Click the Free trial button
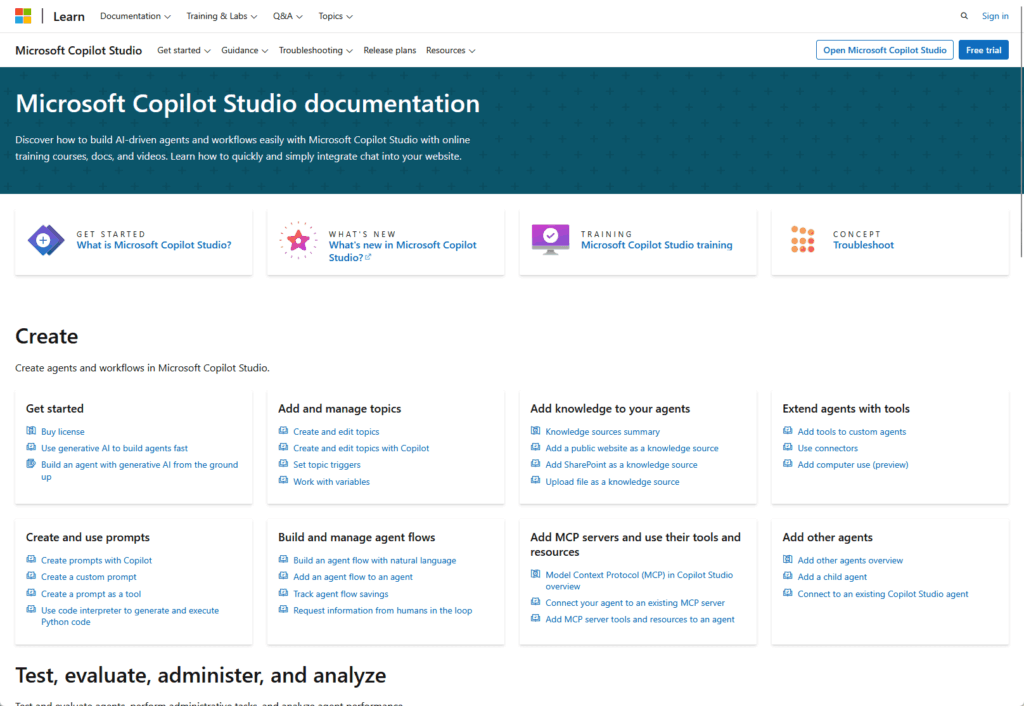1024x706 pixels. [984, 50]
